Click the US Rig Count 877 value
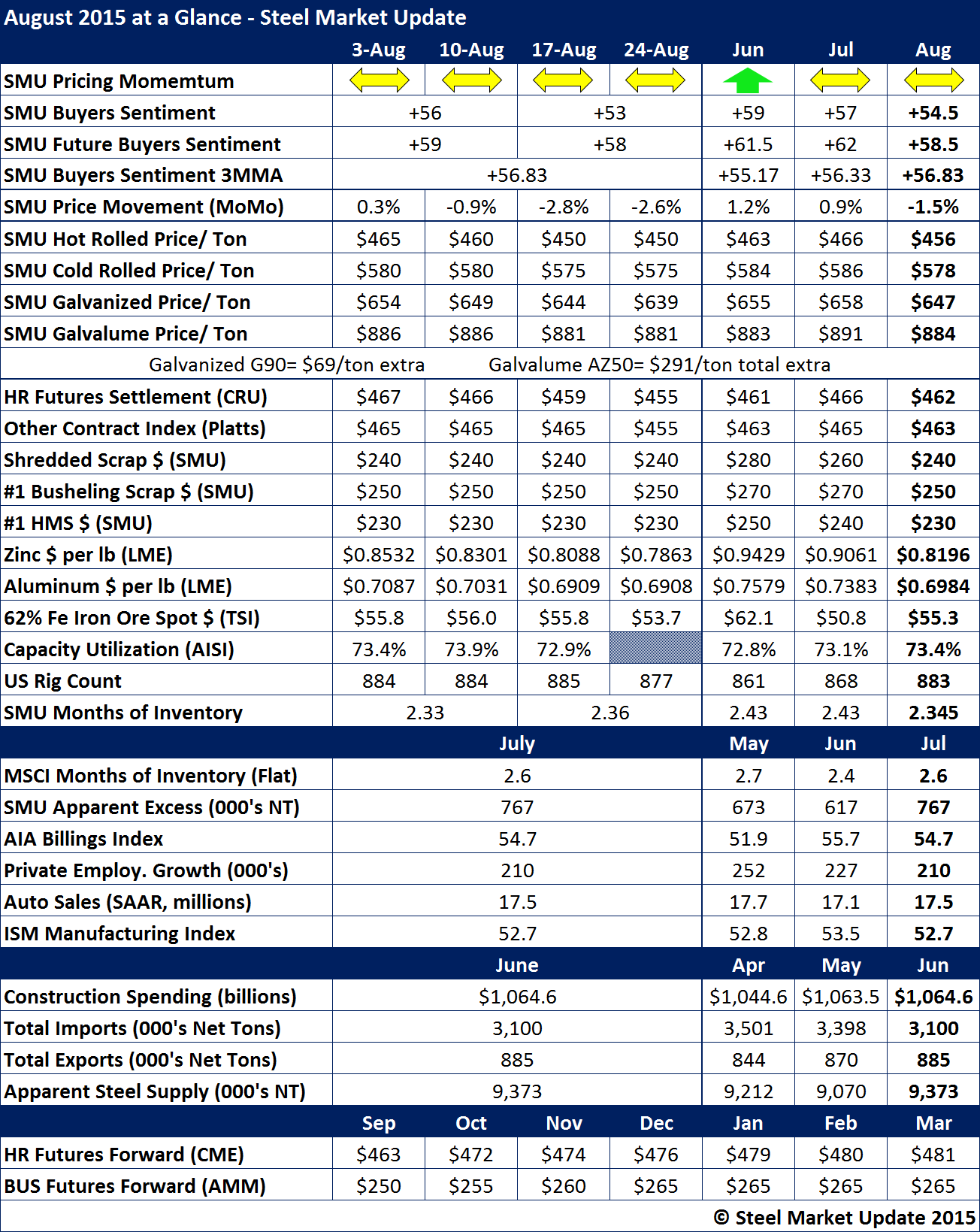Screen dimensions: 980x1232 pos(655,681)
